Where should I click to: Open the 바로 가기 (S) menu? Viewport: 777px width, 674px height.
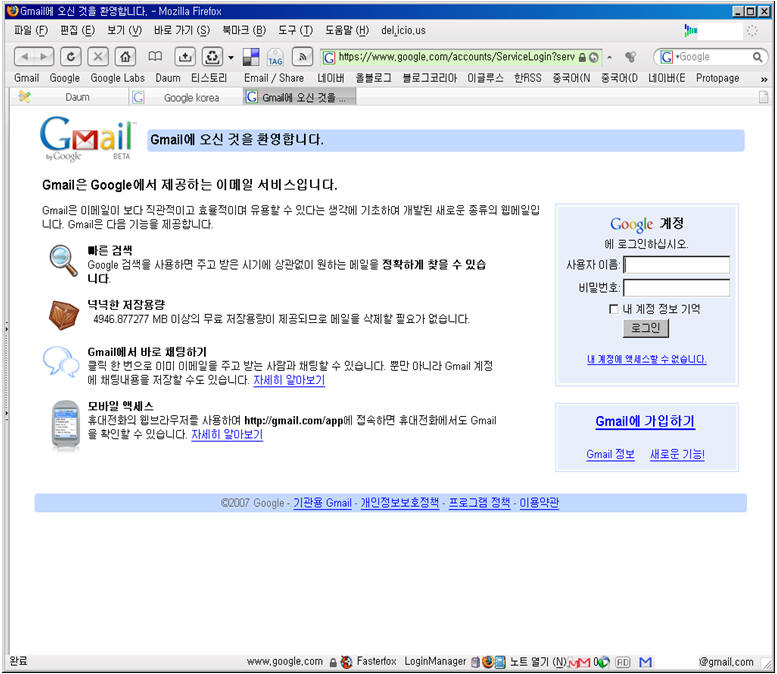(x=182, y=30)
